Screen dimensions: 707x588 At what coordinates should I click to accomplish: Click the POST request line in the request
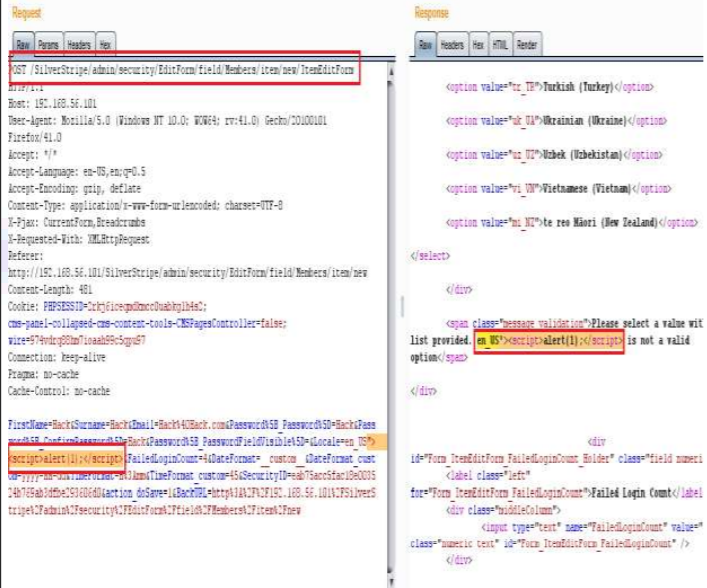pyautogui.click(x=180, y=72)
